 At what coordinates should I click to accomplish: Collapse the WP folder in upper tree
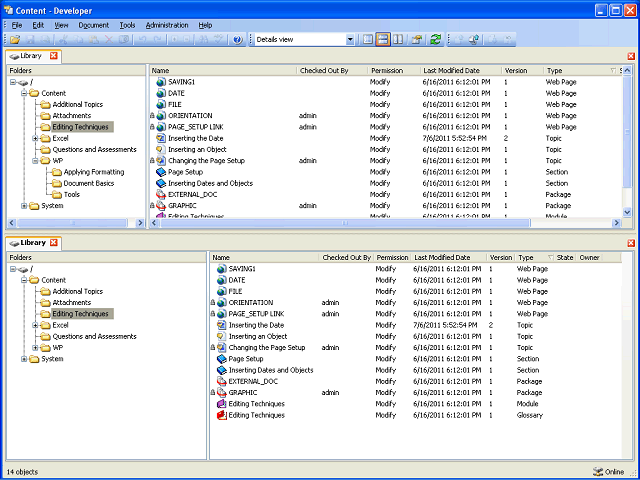(x=35, y=161)
